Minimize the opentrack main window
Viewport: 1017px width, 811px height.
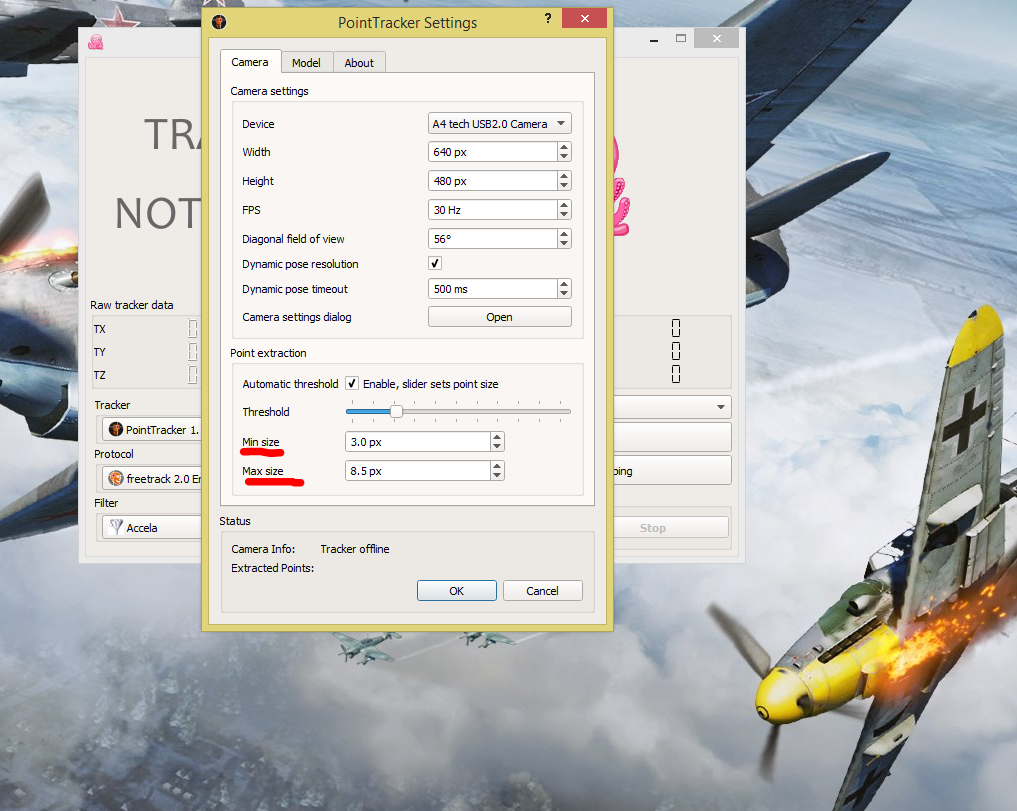654,39
